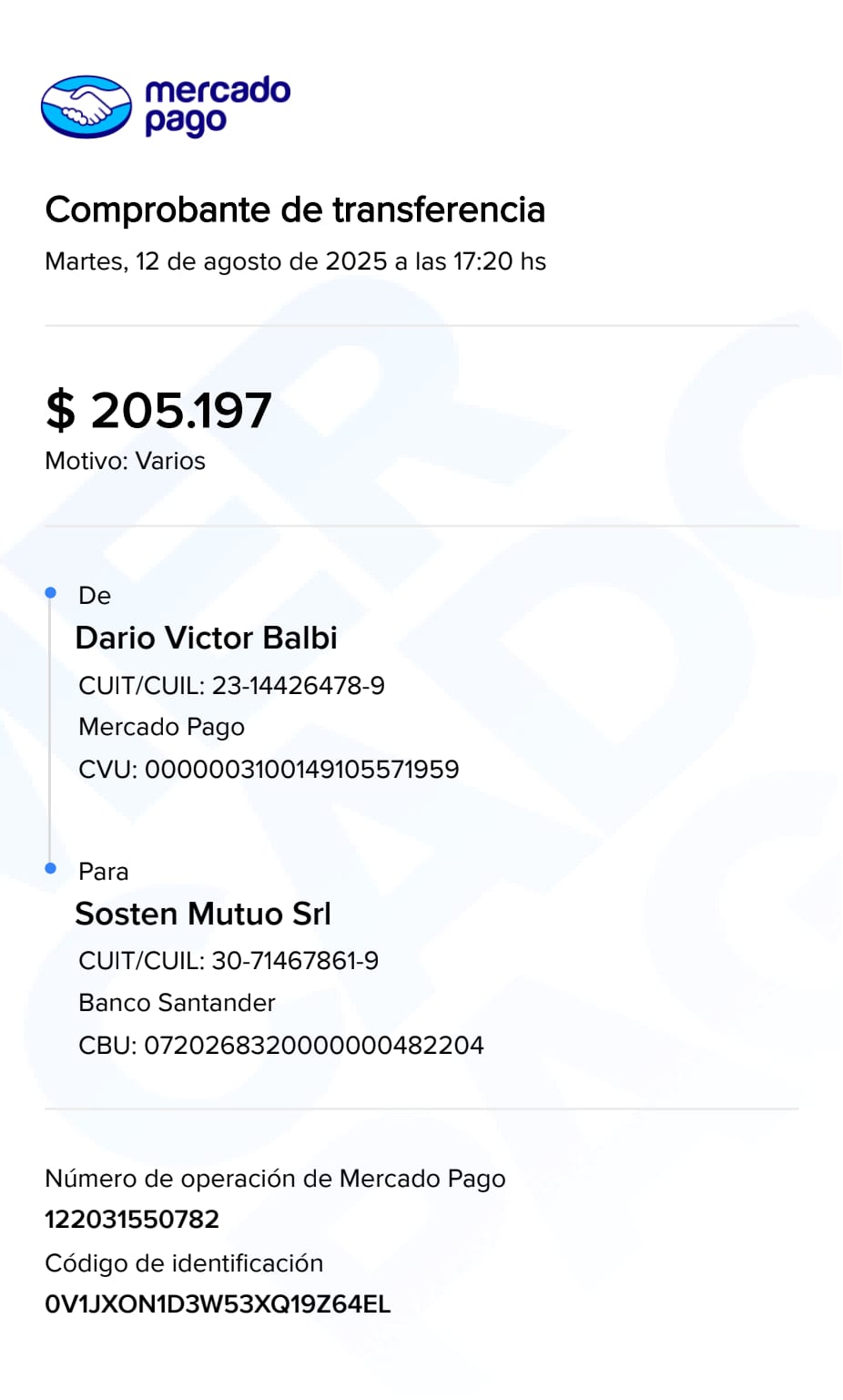
Task: Select the recipient CBU number
Action: [313, 1046]
